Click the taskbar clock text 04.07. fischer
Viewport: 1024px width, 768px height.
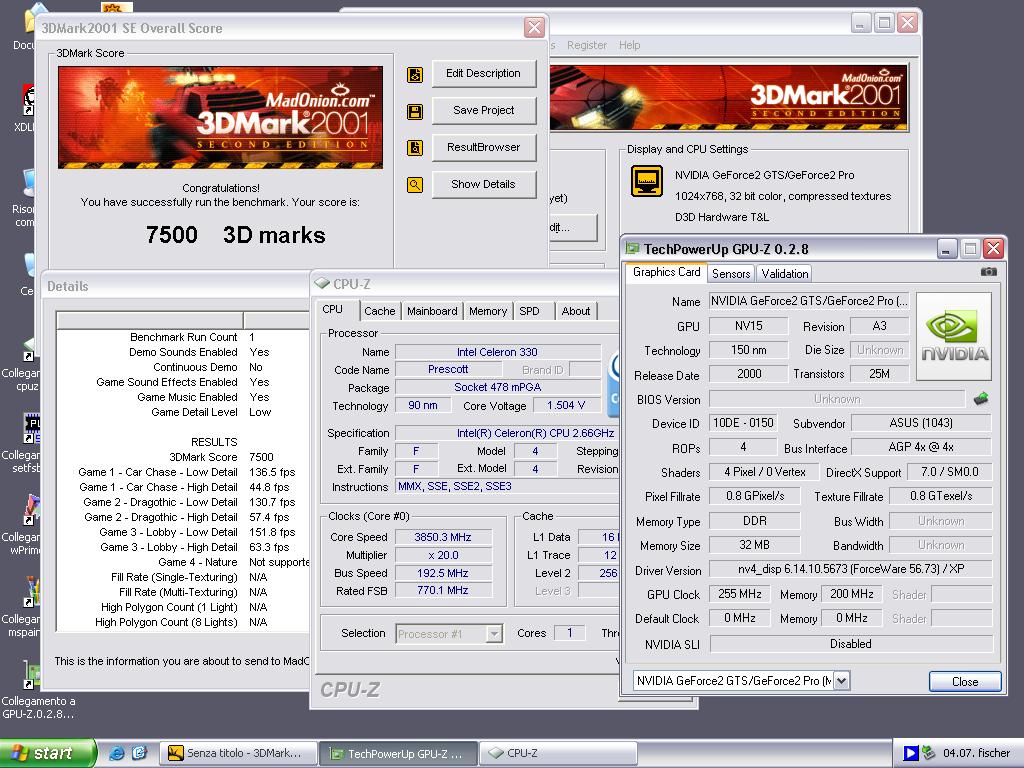click(976, 753)
